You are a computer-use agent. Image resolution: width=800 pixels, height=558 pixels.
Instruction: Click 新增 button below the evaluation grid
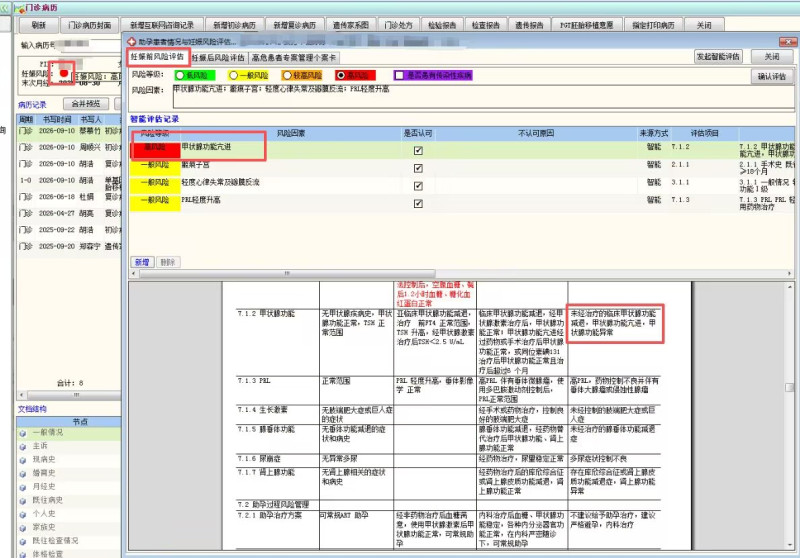coord(142,262)
